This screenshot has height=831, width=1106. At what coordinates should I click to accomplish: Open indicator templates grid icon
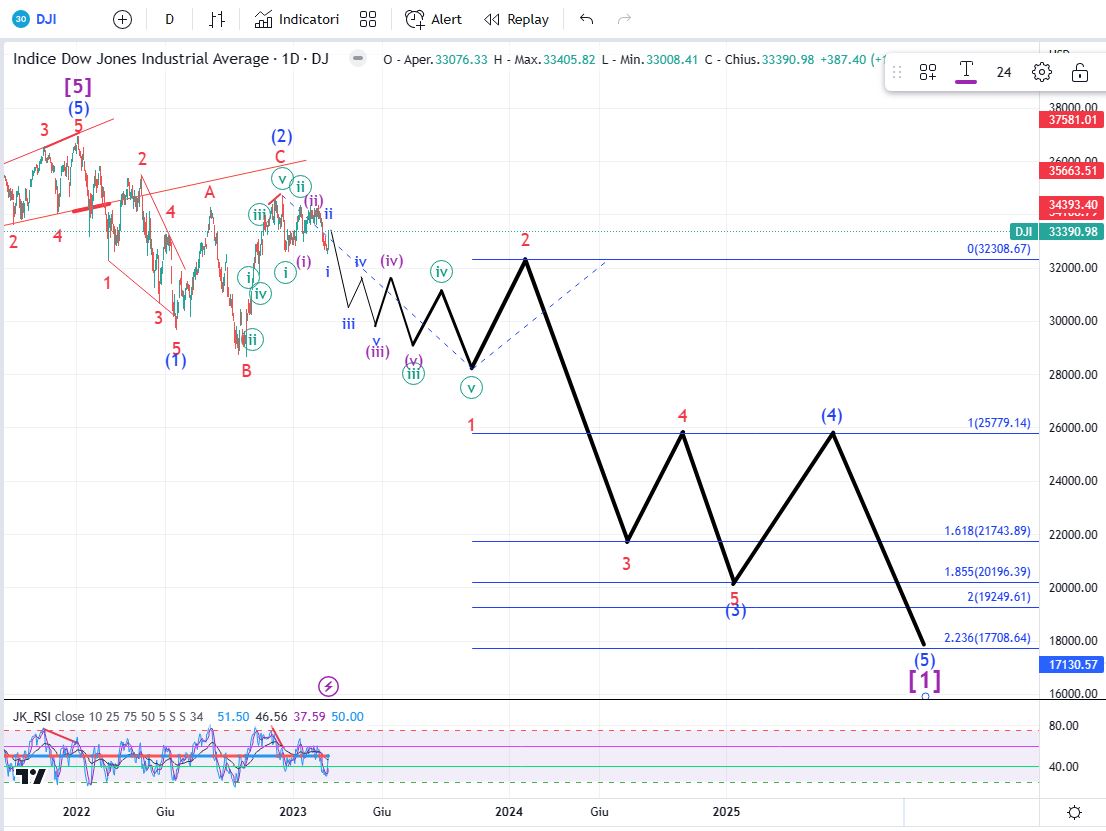click(x=367, y=19)
